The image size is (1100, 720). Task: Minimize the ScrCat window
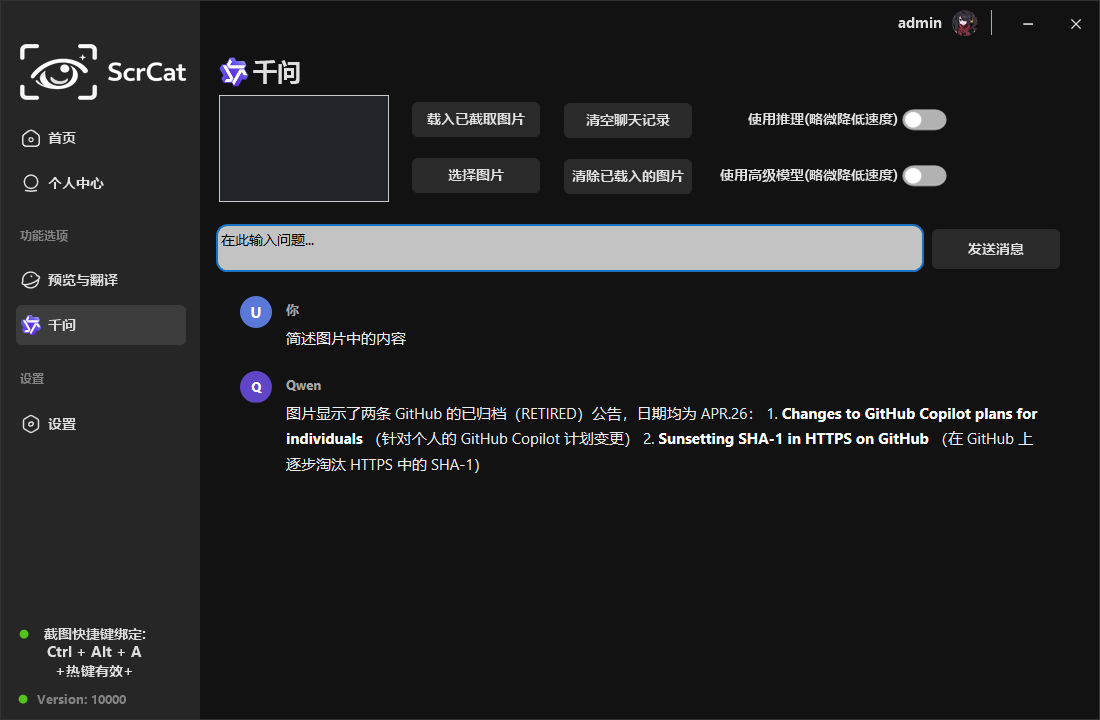click(x=1028, y=24)
